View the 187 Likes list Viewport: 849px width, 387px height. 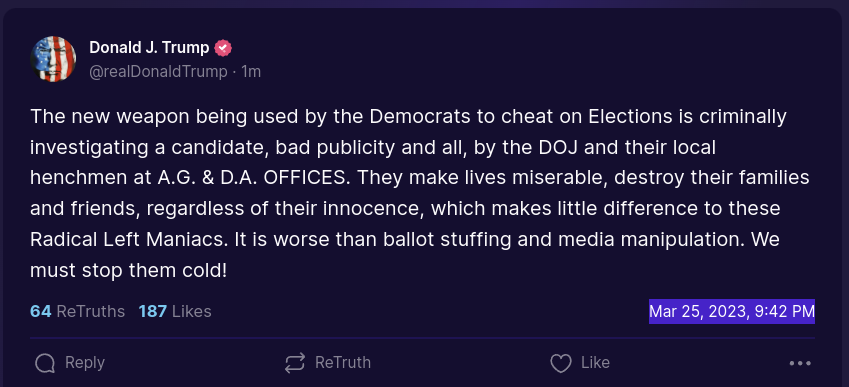175,311
